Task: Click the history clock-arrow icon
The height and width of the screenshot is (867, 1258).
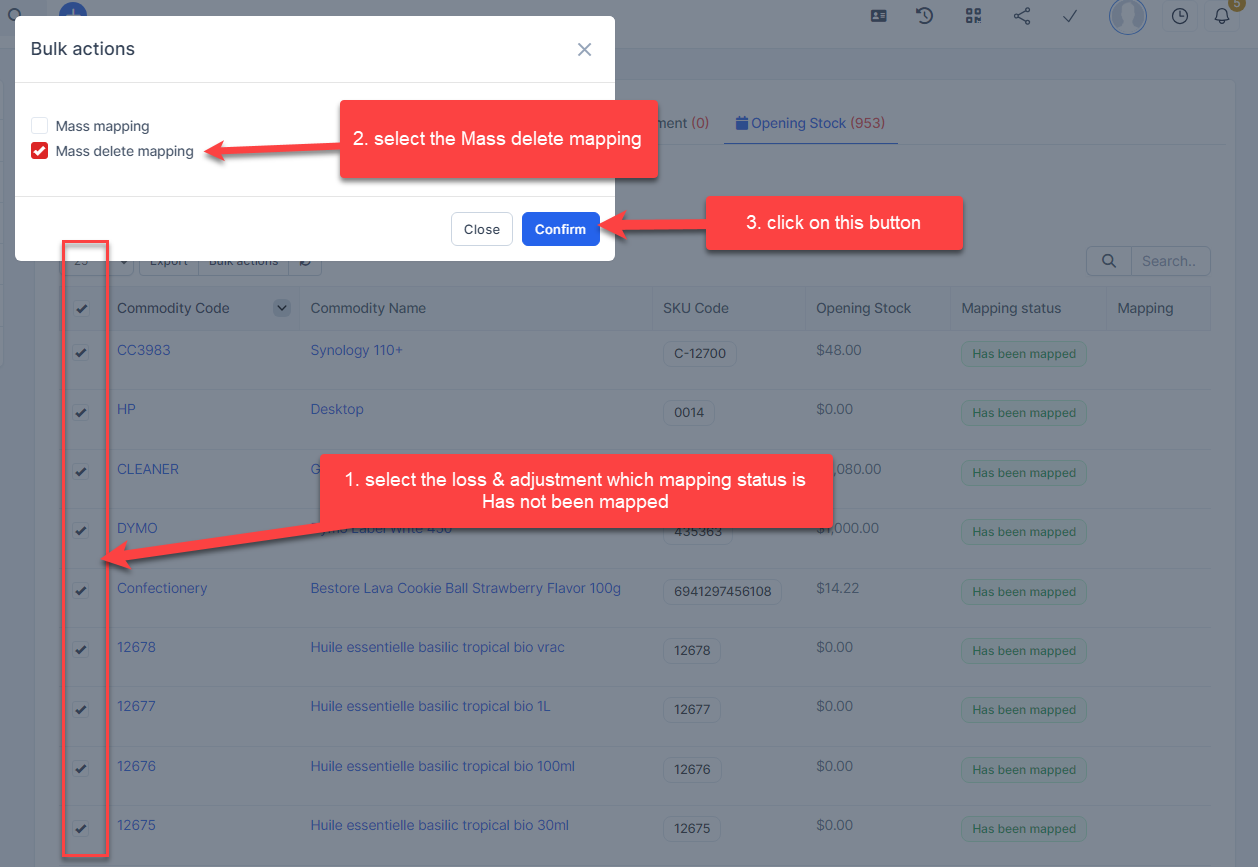Action: click(x=925, y=16)
